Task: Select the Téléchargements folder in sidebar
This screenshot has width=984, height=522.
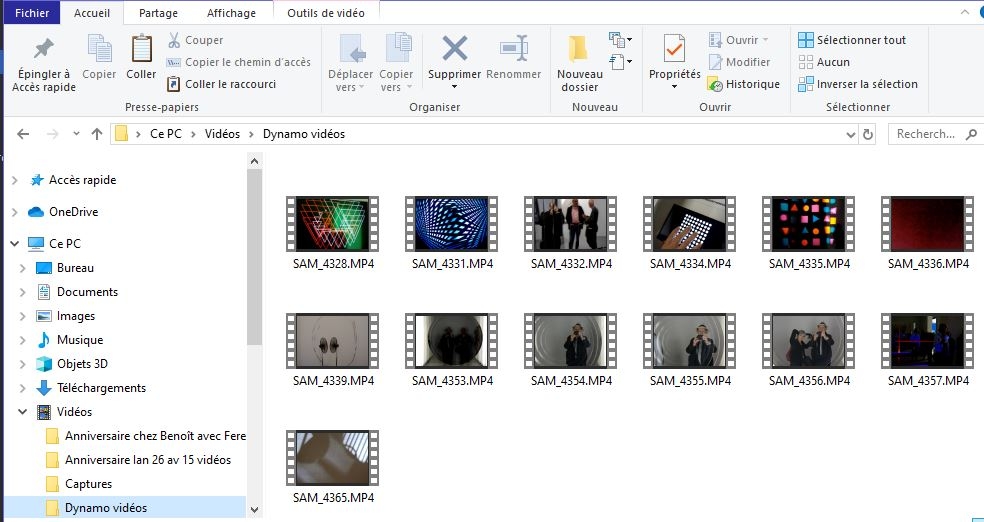Action: click(101, 388)
